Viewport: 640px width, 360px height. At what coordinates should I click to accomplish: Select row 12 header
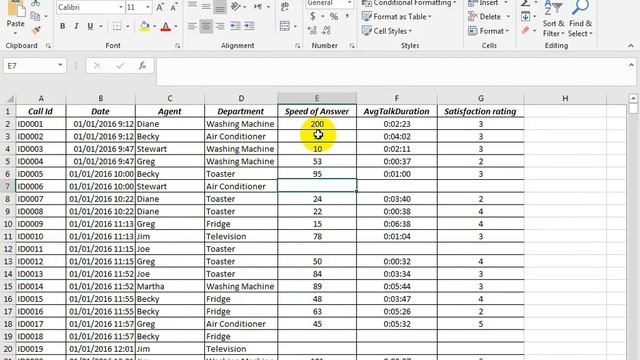[8, 249]
